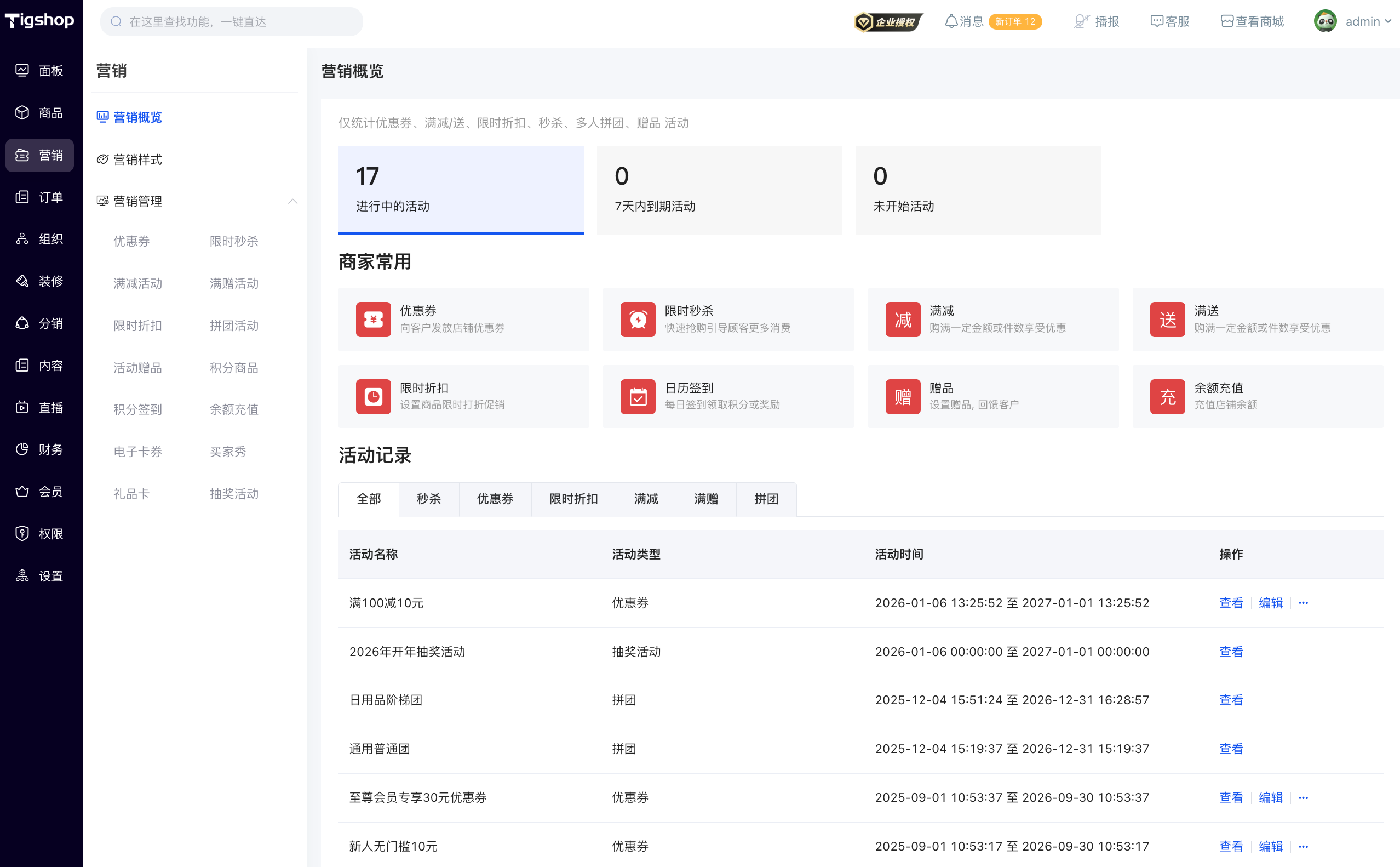Click the 日历签到 calendar check icon
1400x867 pixels.
click(x=638, y=396)
